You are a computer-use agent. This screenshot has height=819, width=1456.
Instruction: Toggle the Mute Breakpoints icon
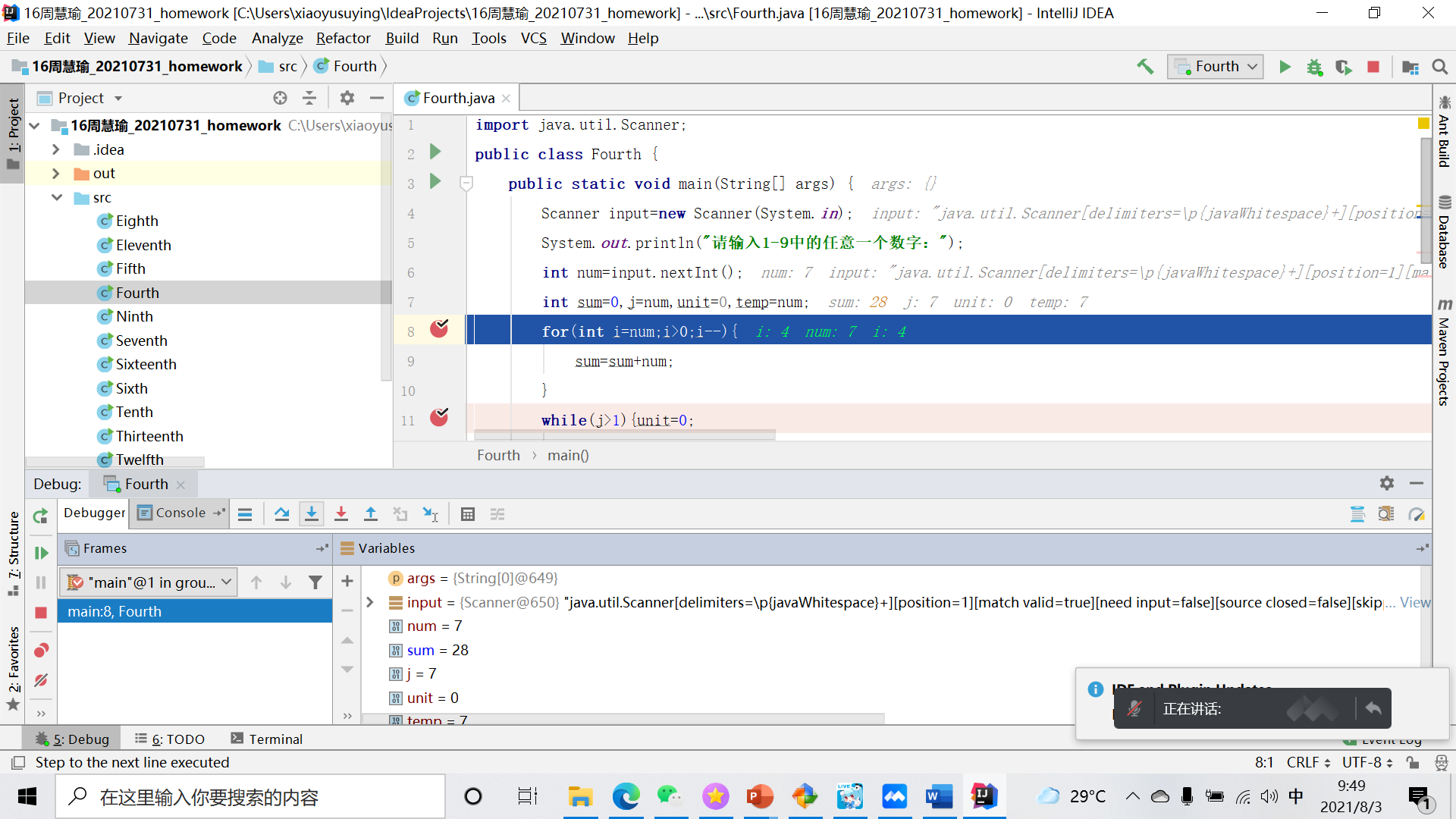[x=41, y=680]
